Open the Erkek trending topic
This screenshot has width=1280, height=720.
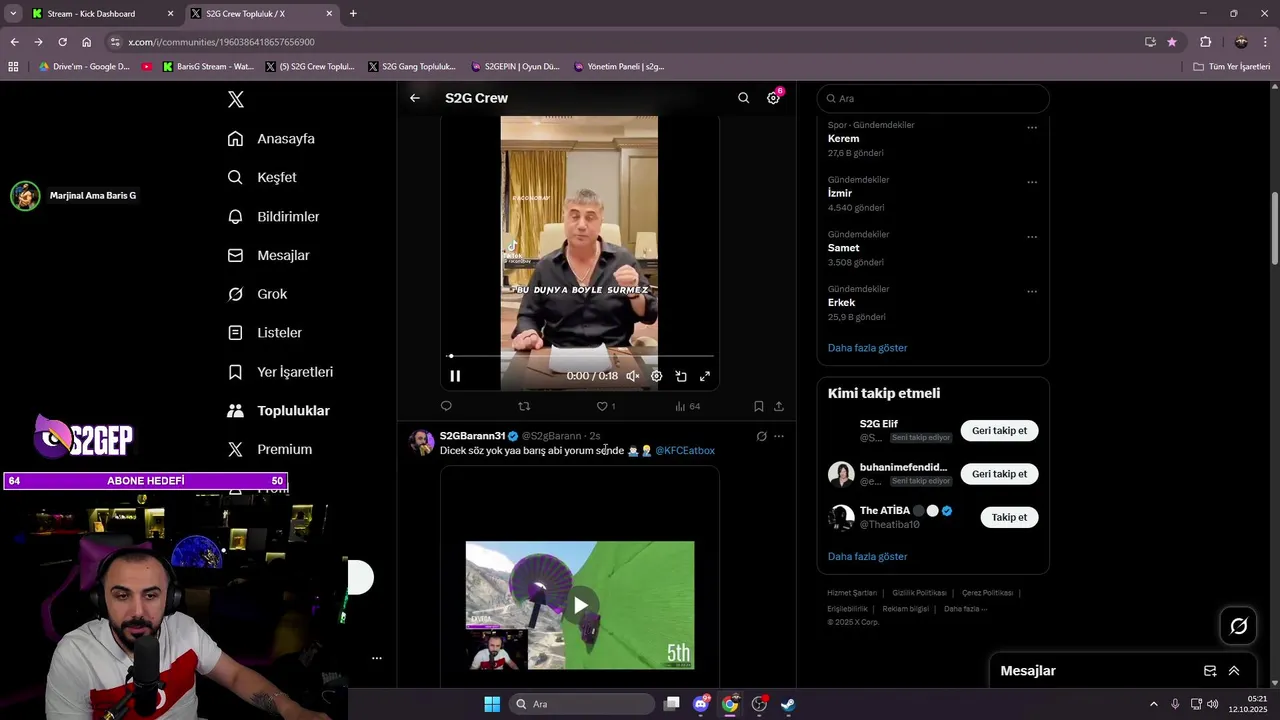tap(841, 302)
